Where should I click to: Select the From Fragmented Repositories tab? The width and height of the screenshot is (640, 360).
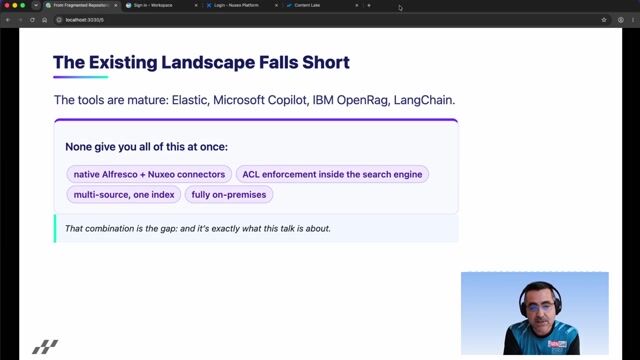click(x=81, y=5)
